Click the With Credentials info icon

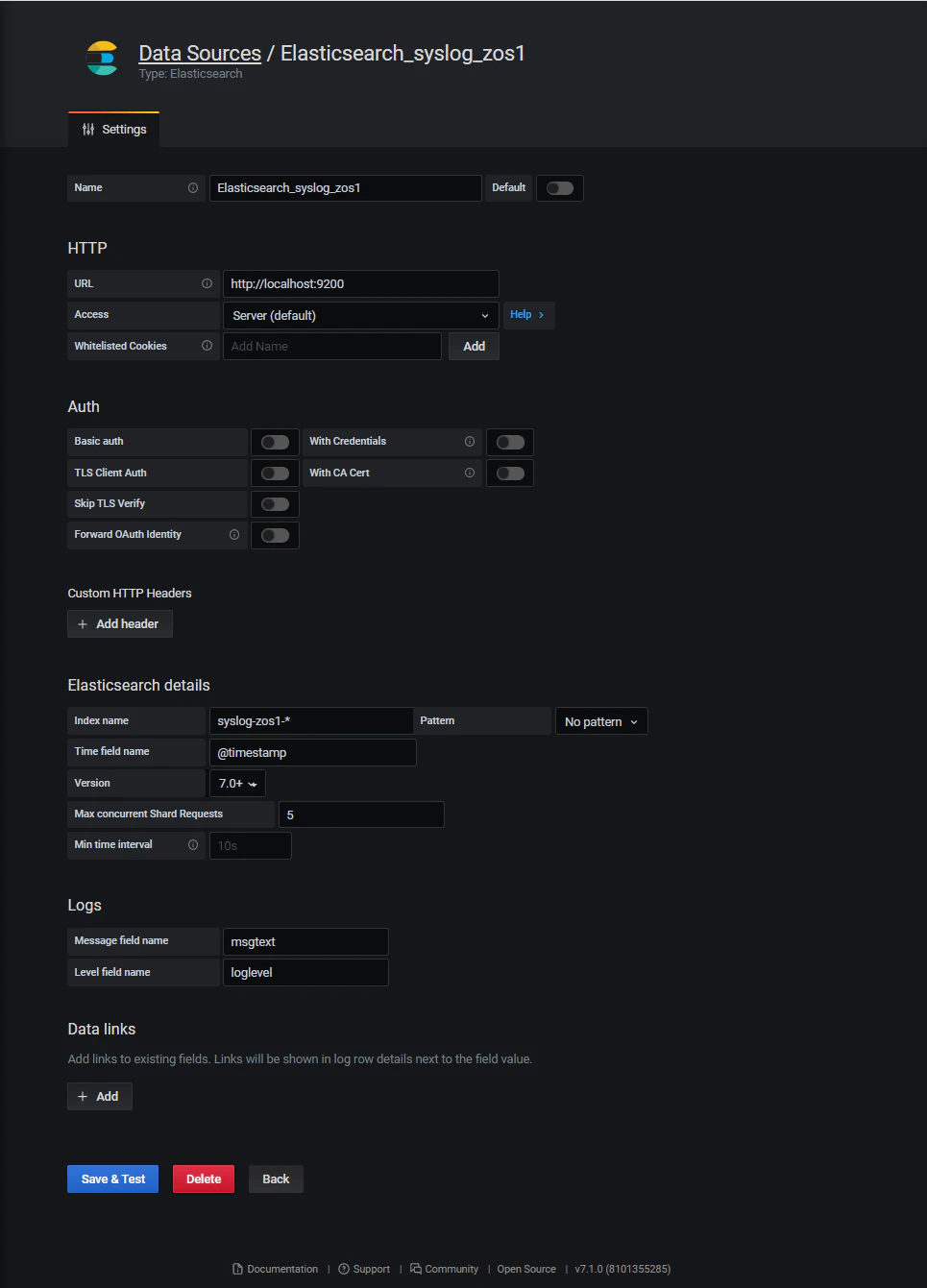470,442
